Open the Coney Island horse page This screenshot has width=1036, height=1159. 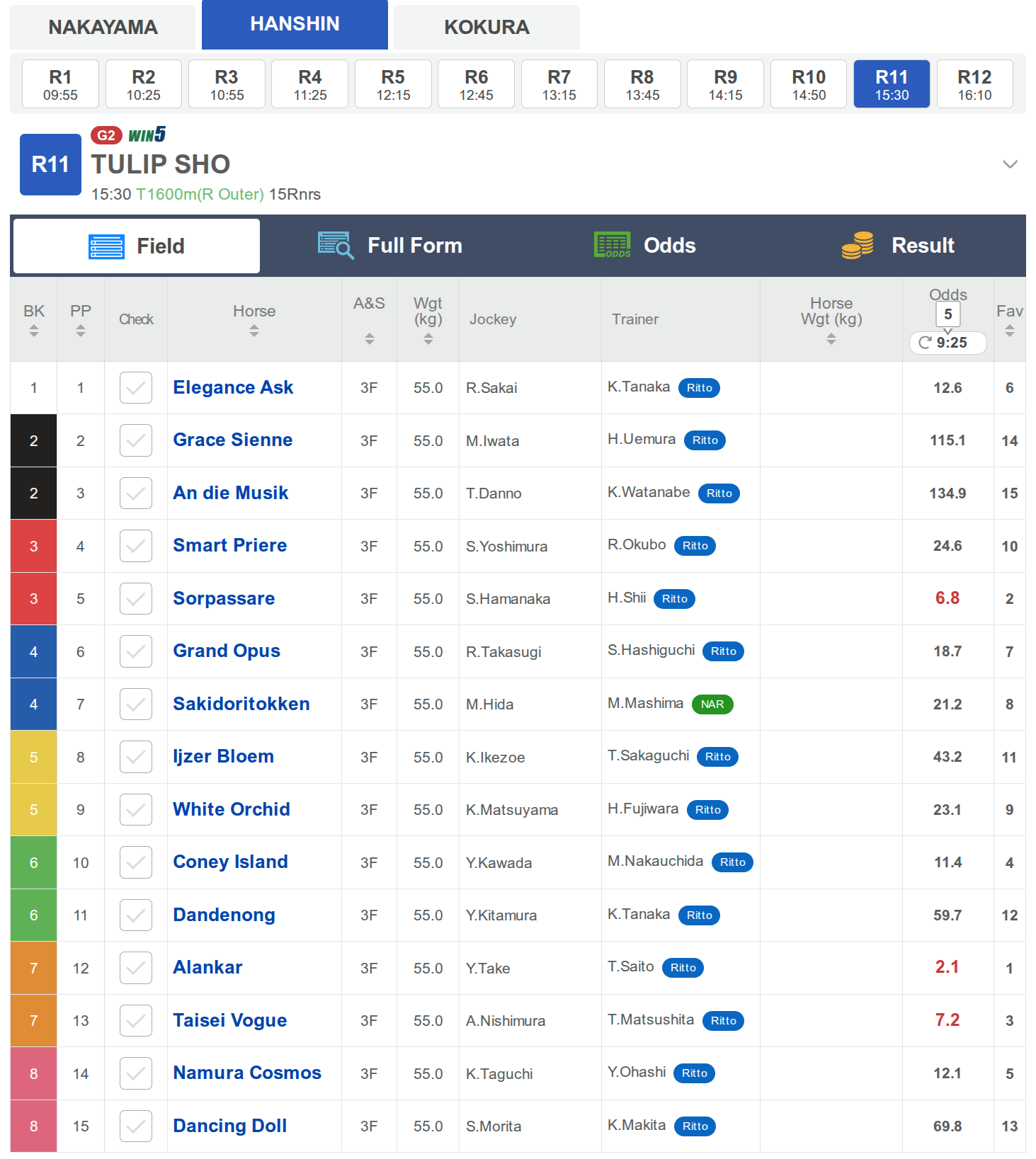pos(231,862)
